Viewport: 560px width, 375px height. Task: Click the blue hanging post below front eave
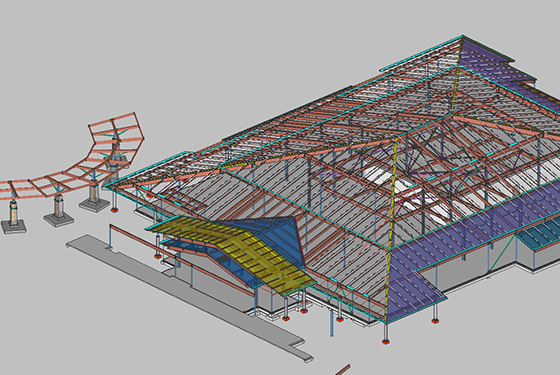pyautogui.click(x=331, y=323)
